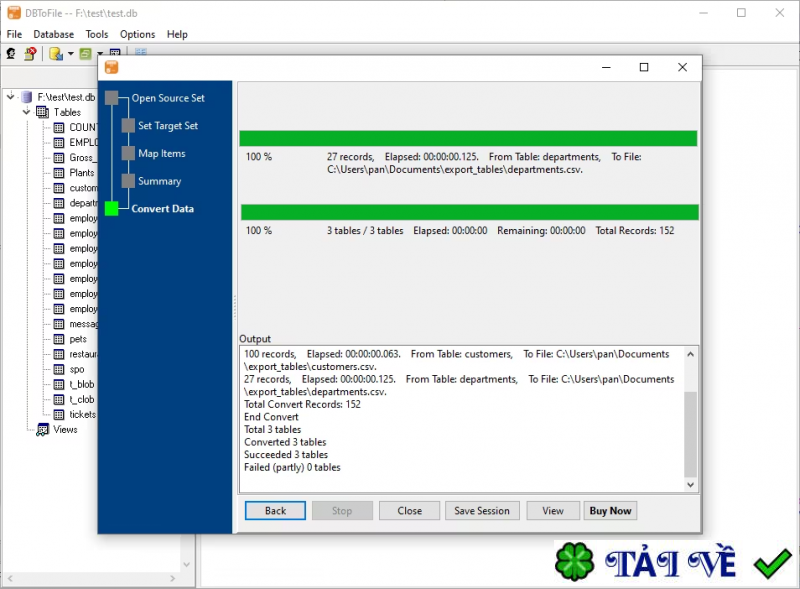Click the tickets table icon
The height and width of the screenshot is (589, 800).
coord(58,414)
